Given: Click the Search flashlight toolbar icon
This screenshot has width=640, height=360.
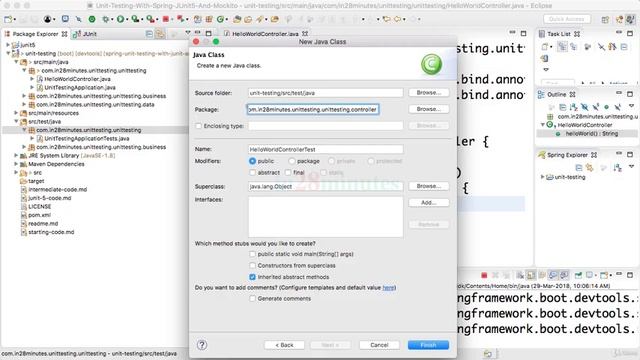Looking at the screenshot, I should [259, 19].
